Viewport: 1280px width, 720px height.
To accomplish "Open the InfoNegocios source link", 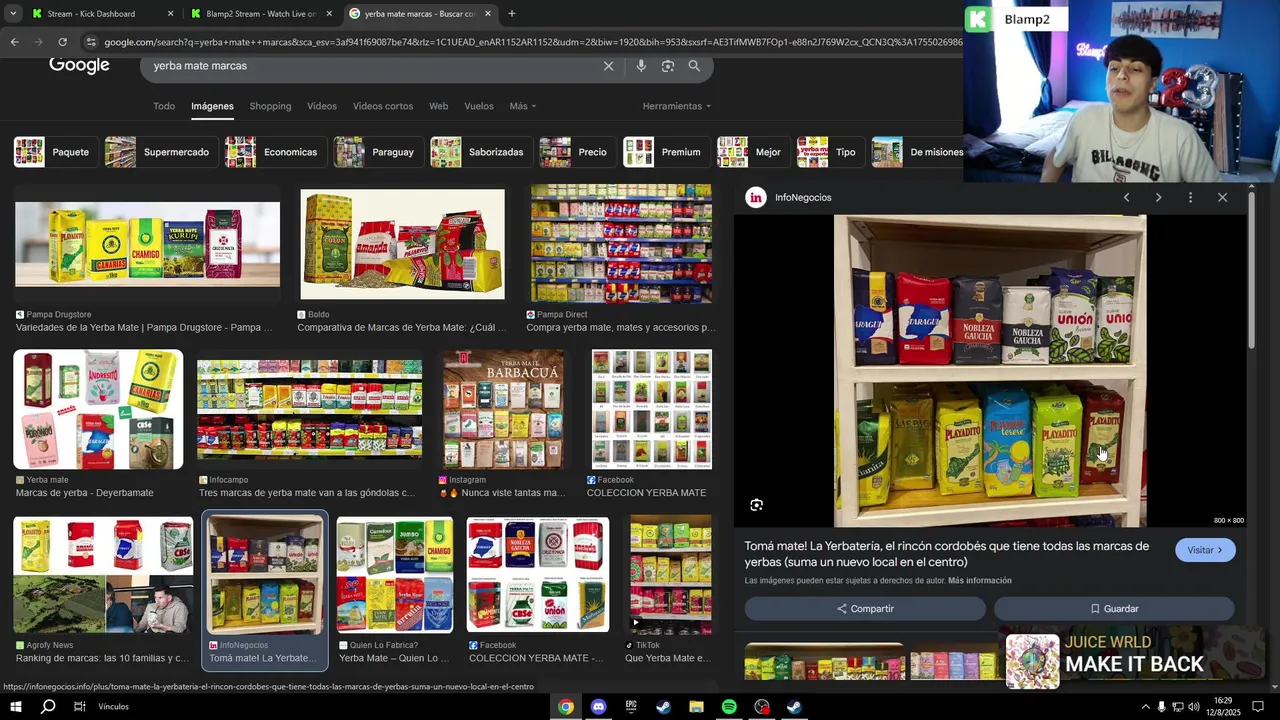I will 790,198.
